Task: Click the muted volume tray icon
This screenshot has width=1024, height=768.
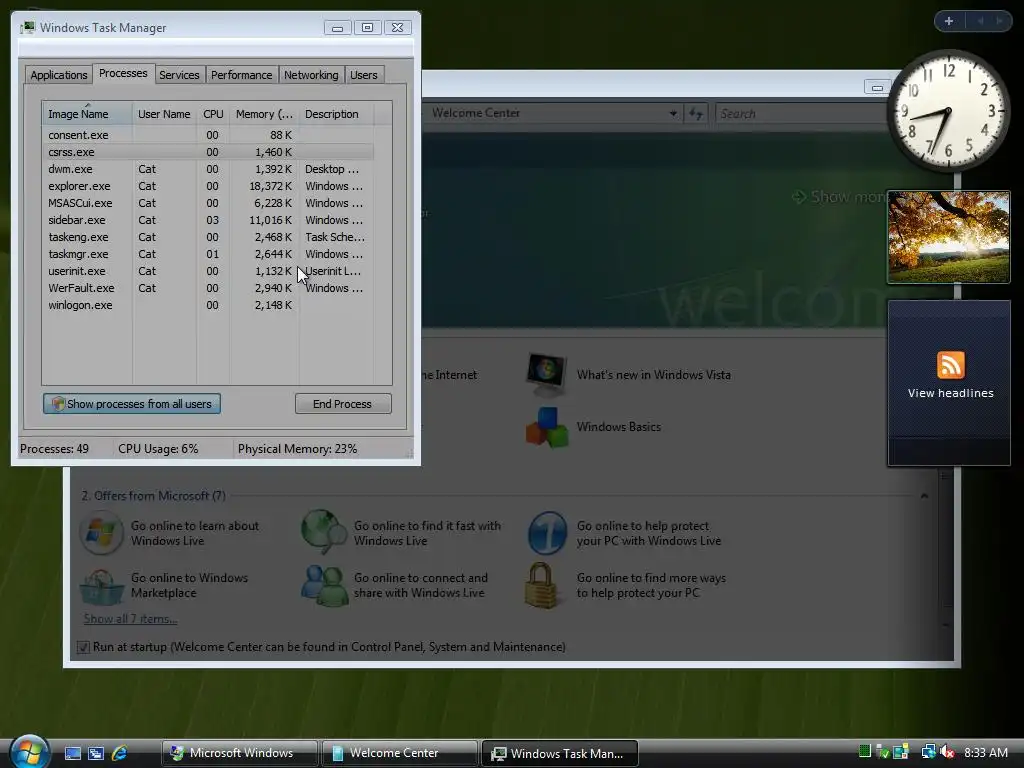Action: coord(948,752)
